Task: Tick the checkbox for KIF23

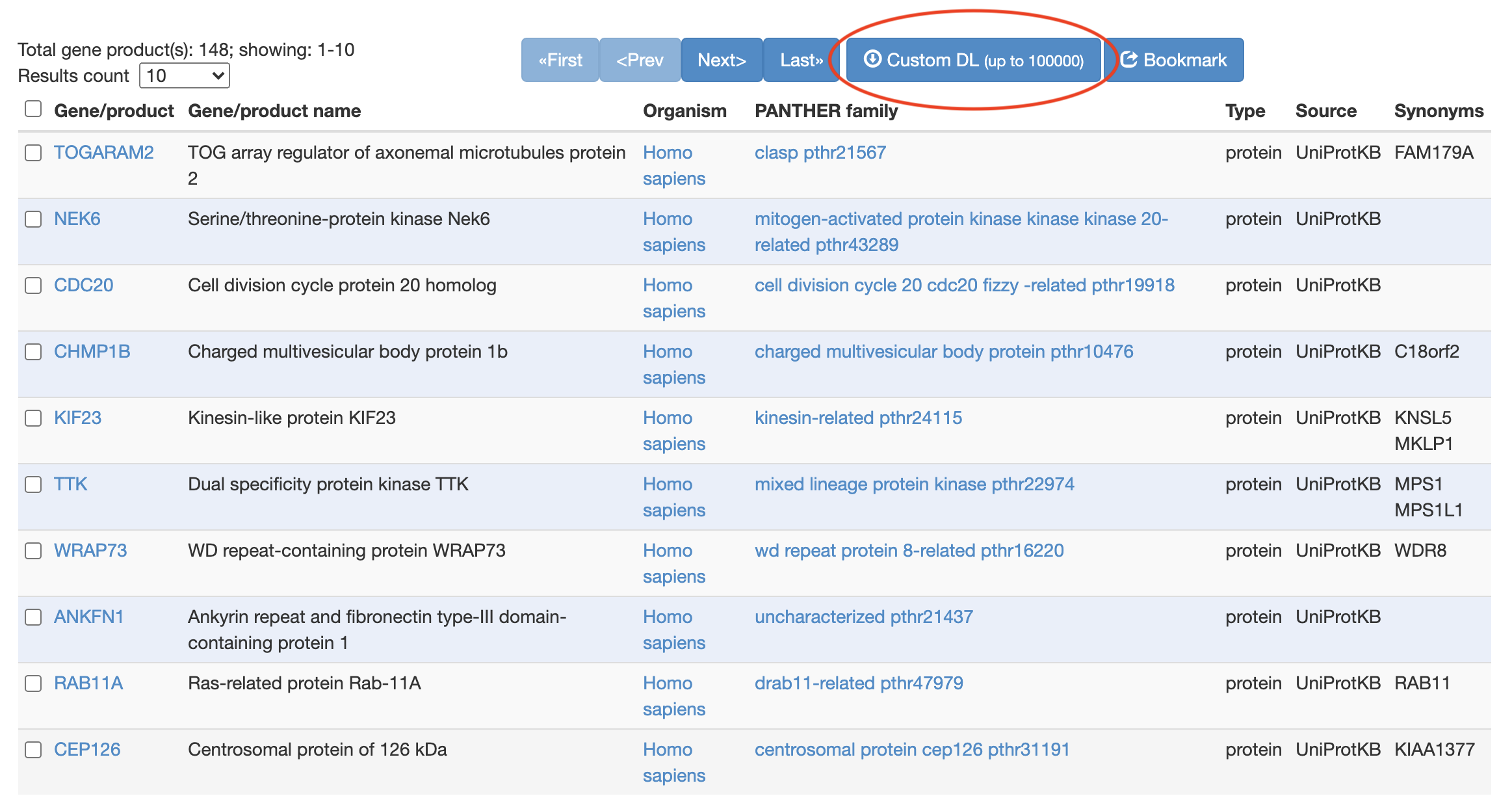Action: point(33,418)
